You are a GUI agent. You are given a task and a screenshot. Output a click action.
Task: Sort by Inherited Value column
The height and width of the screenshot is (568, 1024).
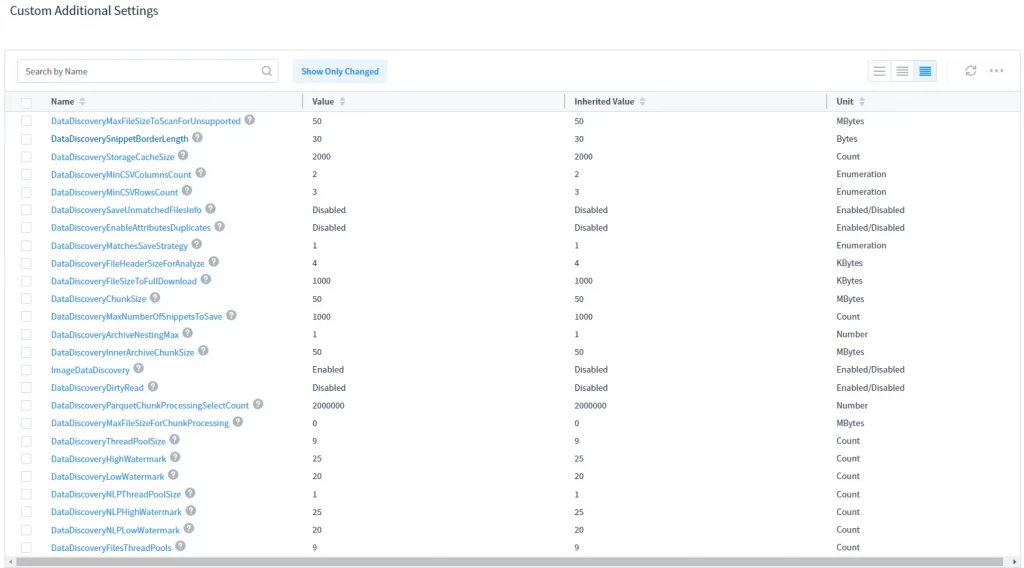click(643, 101)
